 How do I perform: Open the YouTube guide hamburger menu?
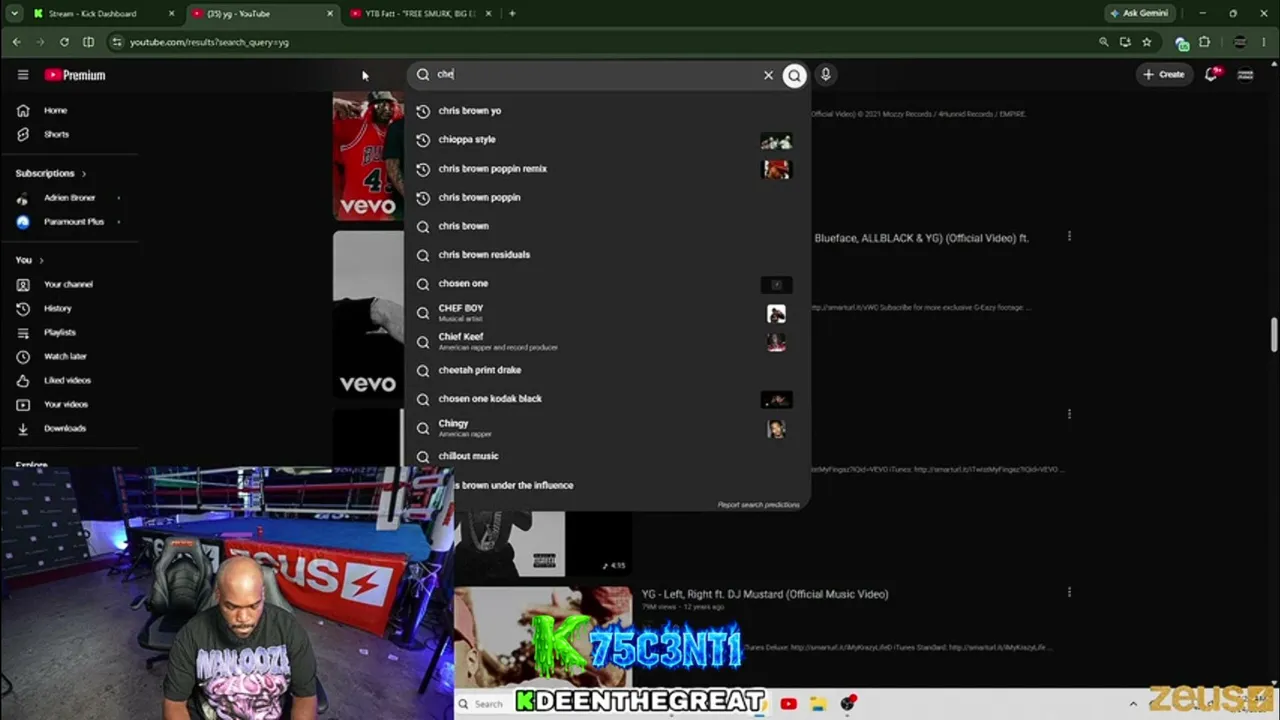pyautogui.click(x=23, y=75)
